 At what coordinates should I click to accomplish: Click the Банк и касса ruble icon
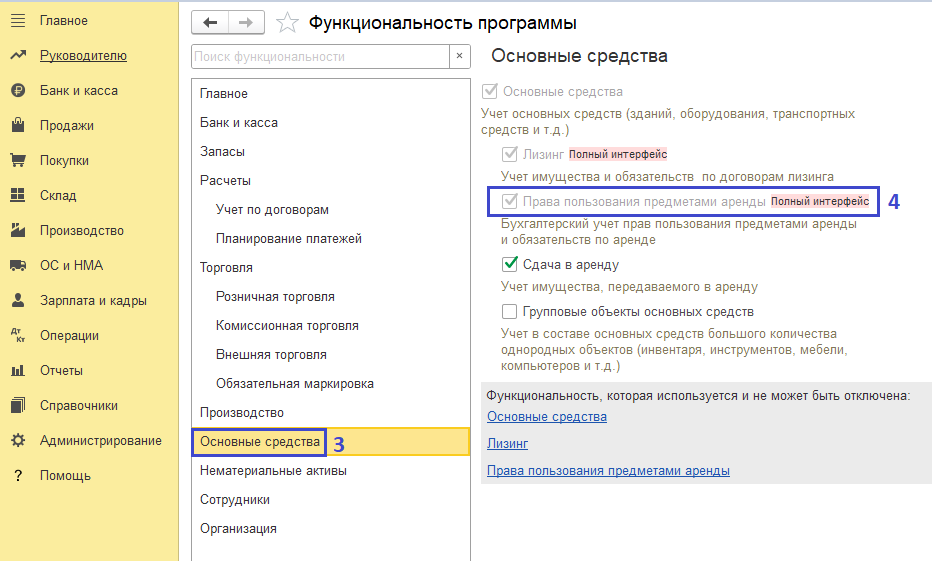tap(18, 91)
